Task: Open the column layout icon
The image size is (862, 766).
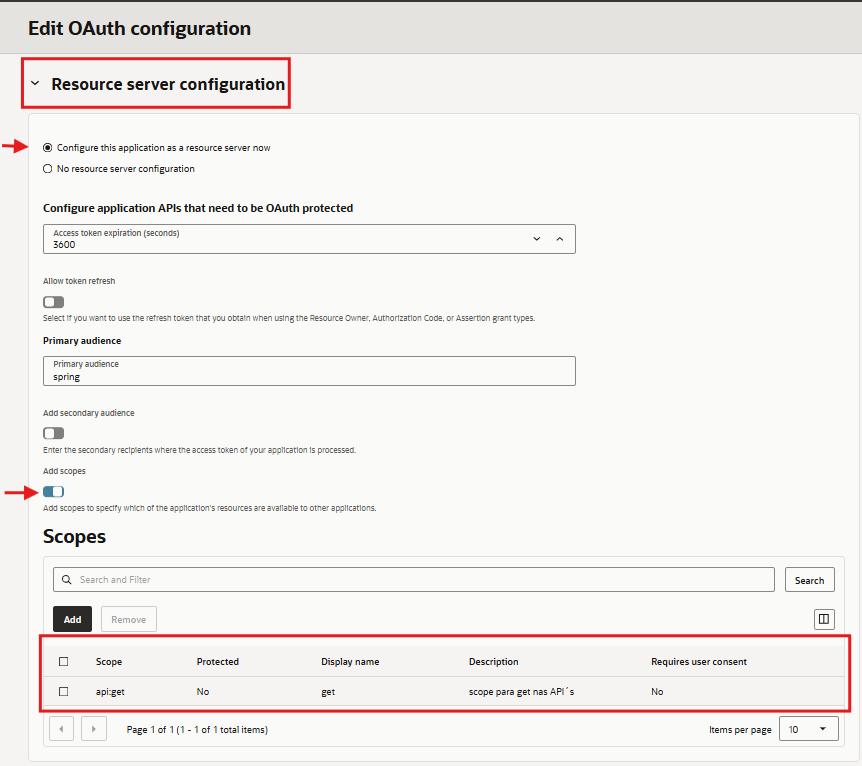Action: [824, 619]
